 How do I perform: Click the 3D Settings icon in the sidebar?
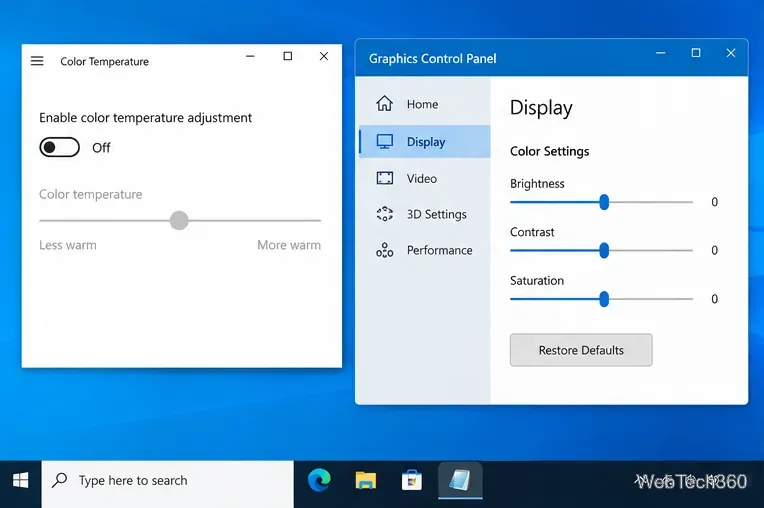[x=384, y=214]
